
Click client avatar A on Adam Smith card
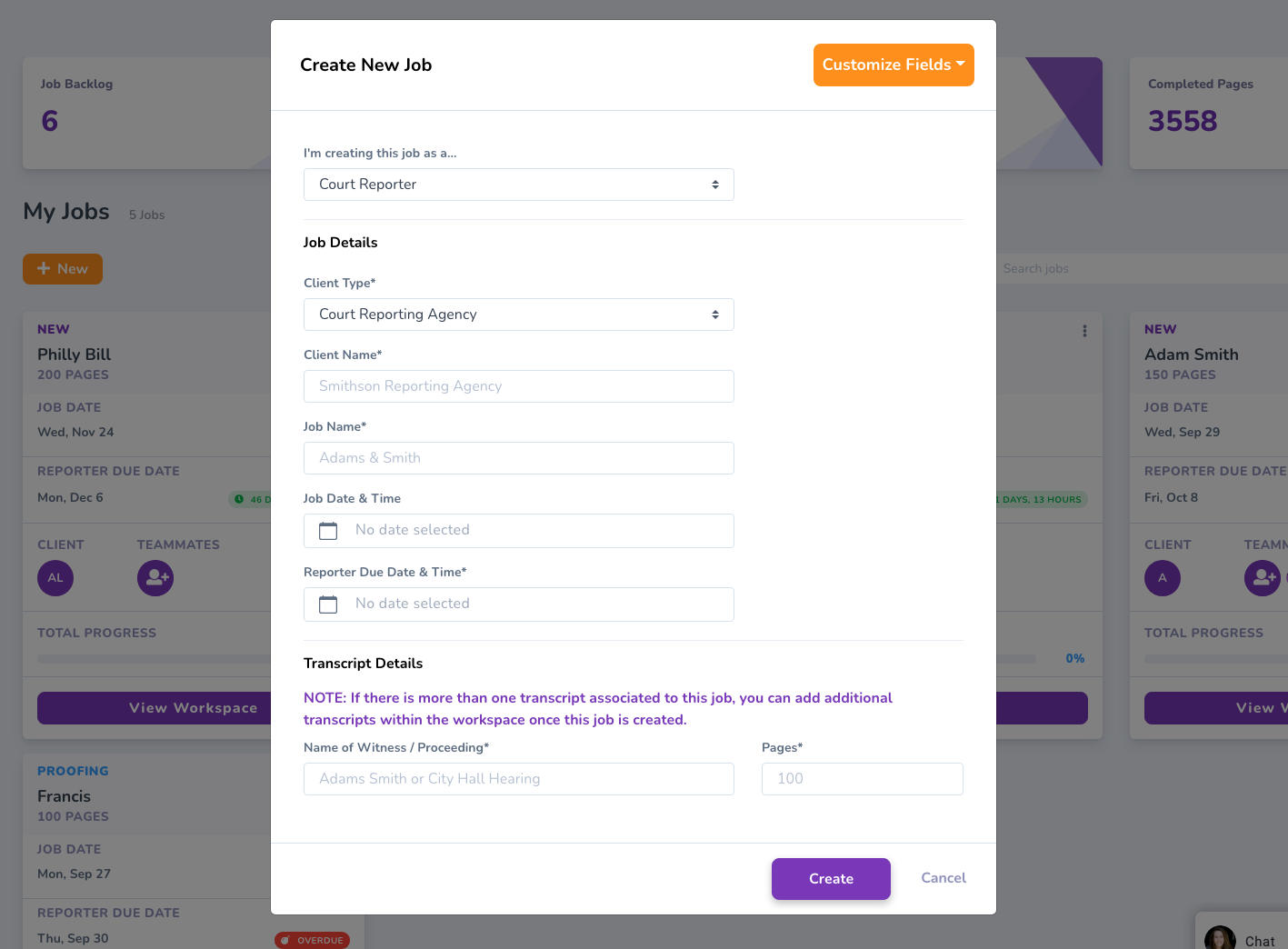pyautogui.click(x=1163, y=578)
